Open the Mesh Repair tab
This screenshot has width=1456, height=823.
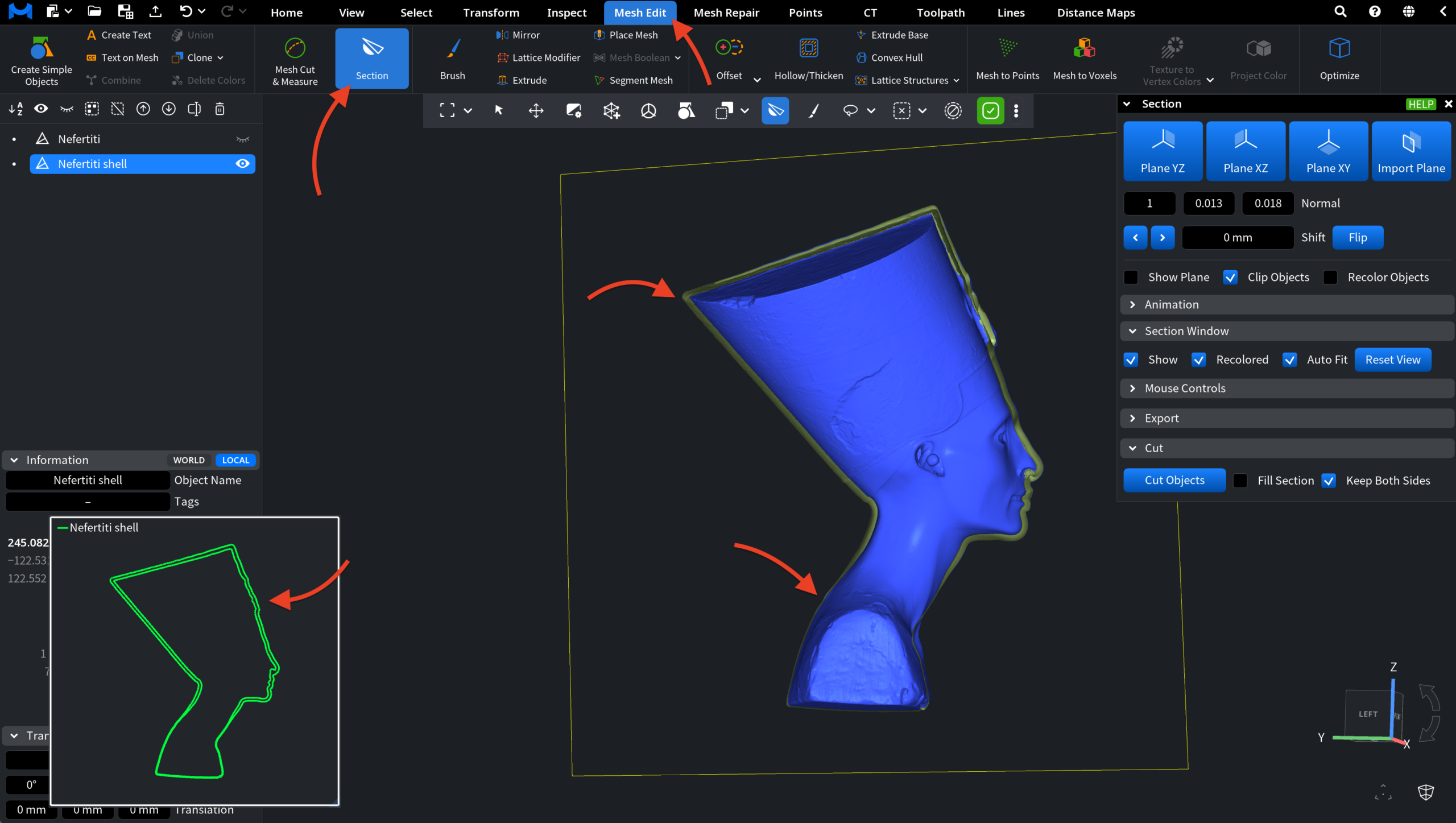(x=726, y=13)
